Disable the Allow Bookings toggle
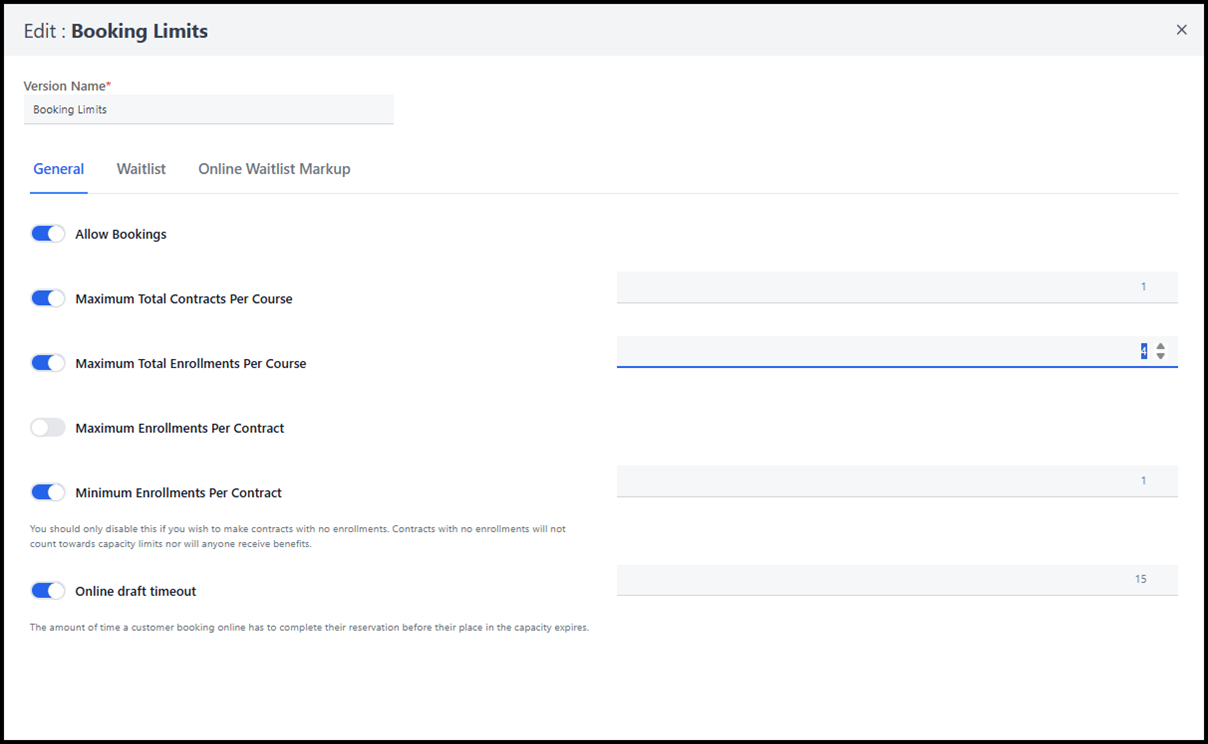The image size is (1208, 744). point(47,233)
